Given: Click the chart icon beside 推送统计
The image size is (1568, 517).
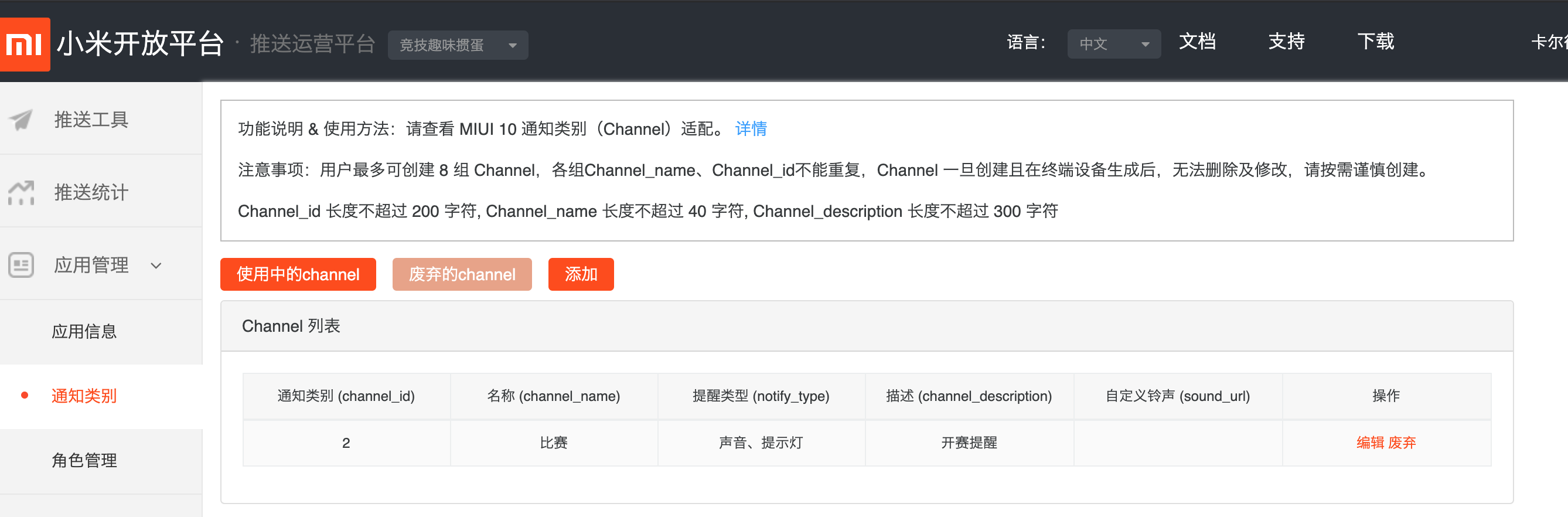Looking at the screenshot, I should tap(21, 192).
